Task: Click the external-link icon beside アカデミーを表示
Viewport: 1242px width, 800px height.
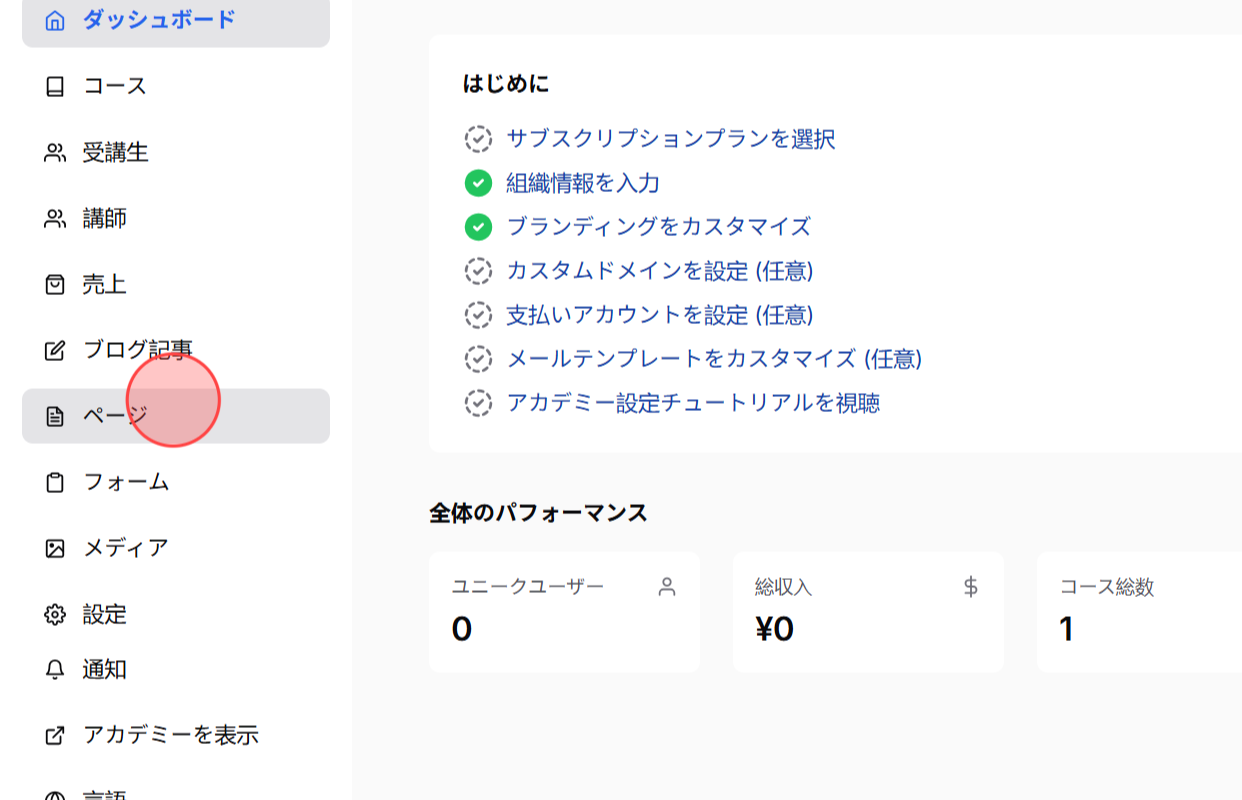Action: point(54,735)
